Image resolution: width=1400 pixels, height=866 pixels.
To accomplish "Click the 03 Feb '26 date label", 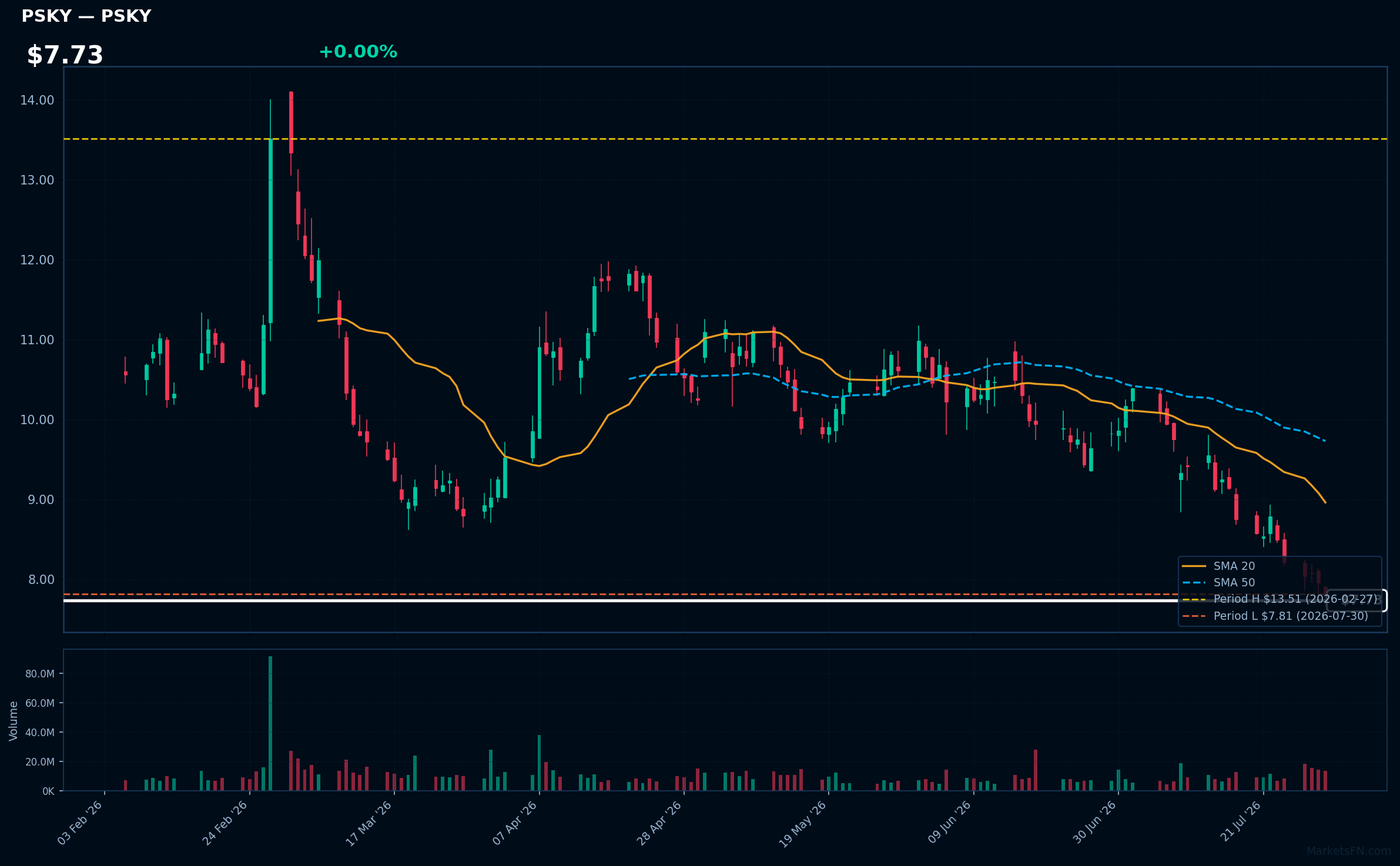I will (81, 823).
